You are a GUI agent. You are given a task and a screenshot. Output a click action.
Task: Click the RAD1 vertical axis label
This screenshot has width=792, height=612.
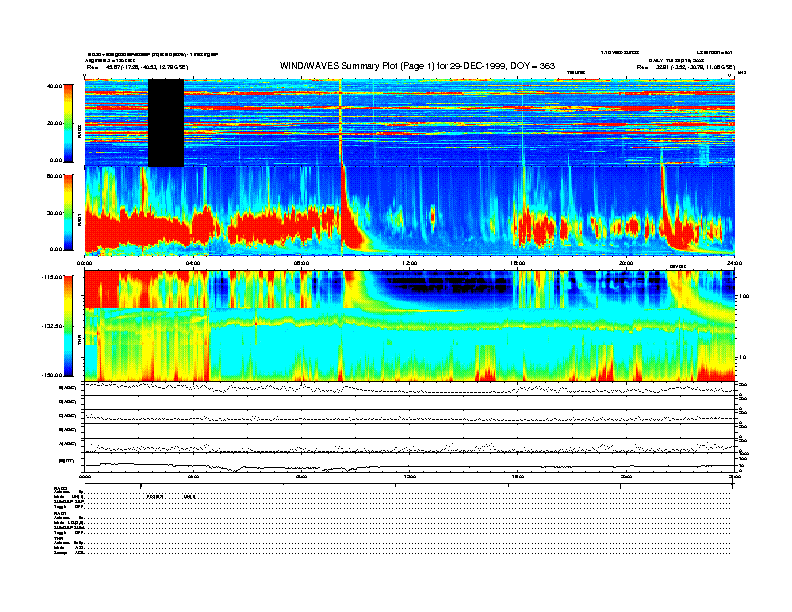(80, 219)
